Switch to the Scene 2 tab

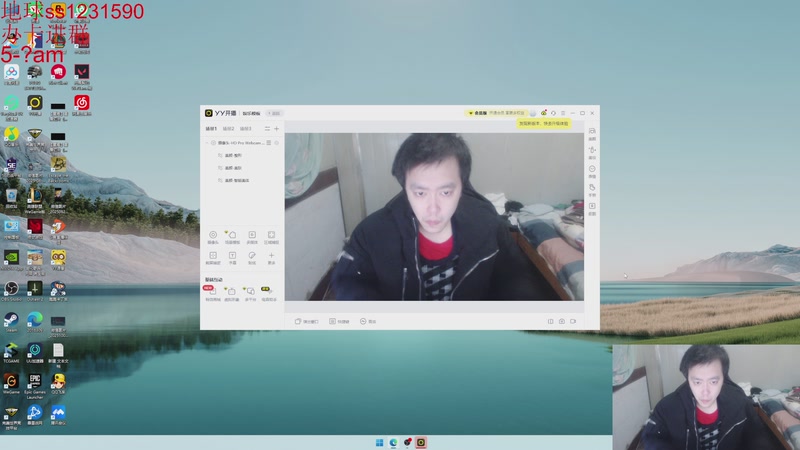pos(229,129)
